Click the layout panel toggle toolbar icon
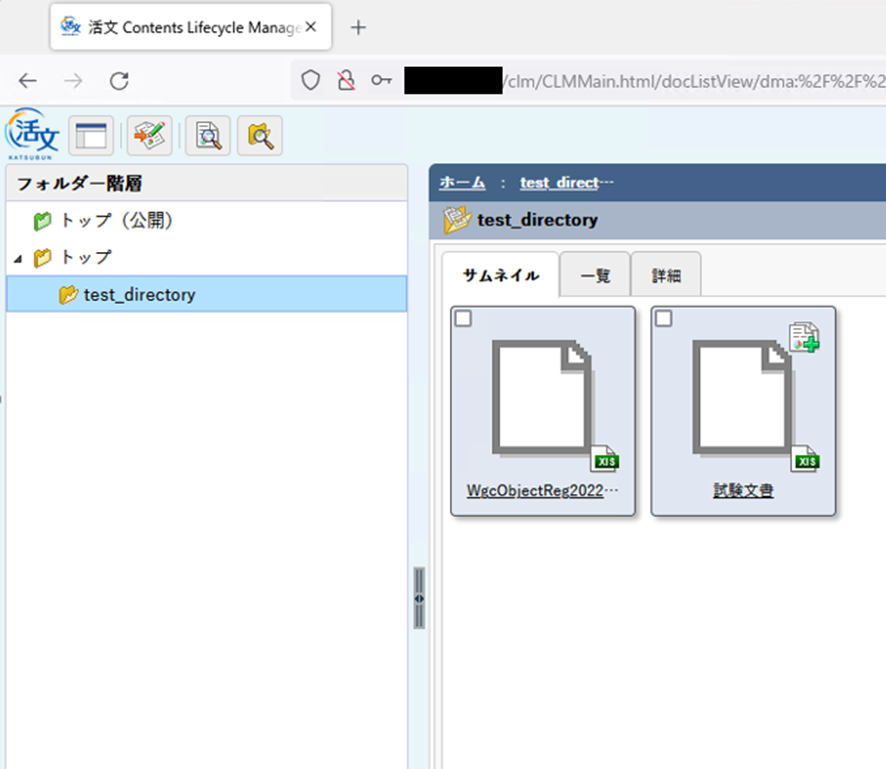This screenshot has width=886, height=769. [x=90, y=136]
